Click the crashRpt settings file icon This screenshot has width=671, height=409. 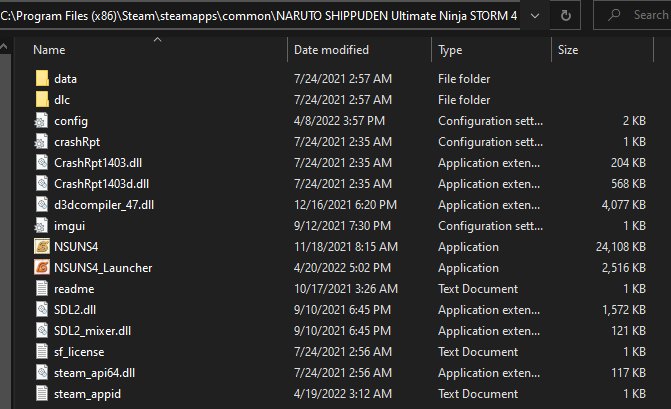(x=42, y=142)
